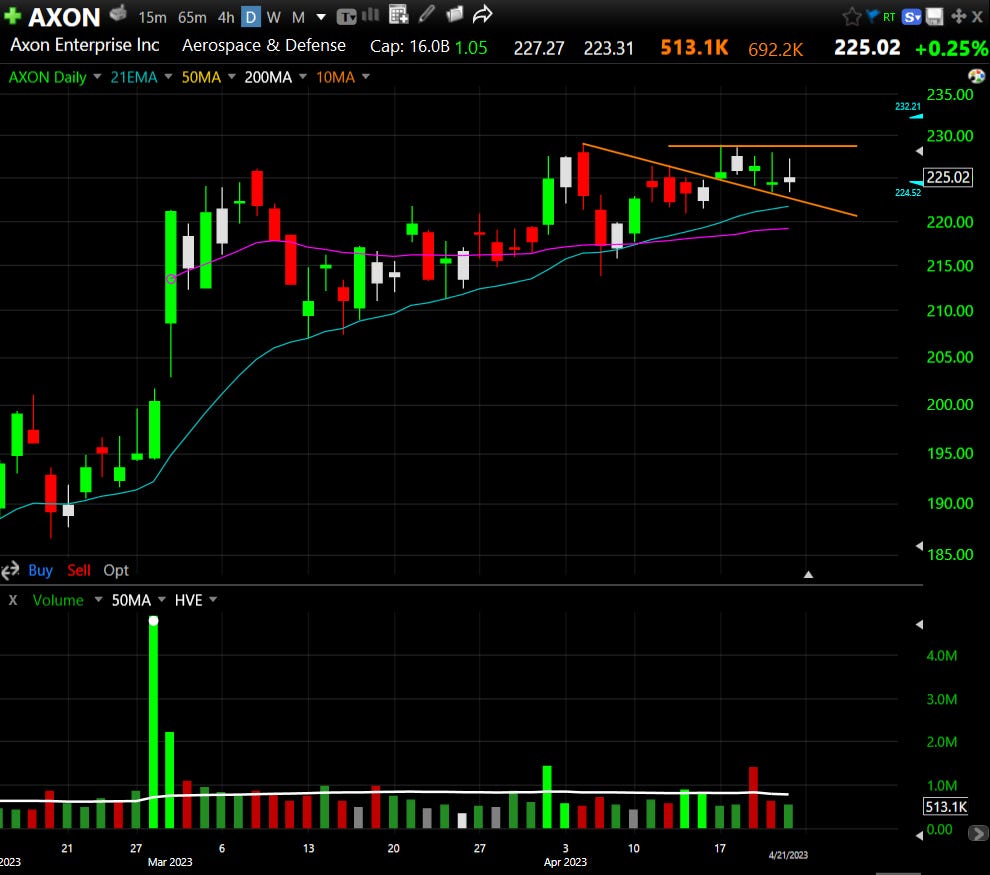Open the 21EMA dropdown arrow
Image resolution: width=990 pixels, height=875 pixels.
pyautogui.click(x=168, y=76)
